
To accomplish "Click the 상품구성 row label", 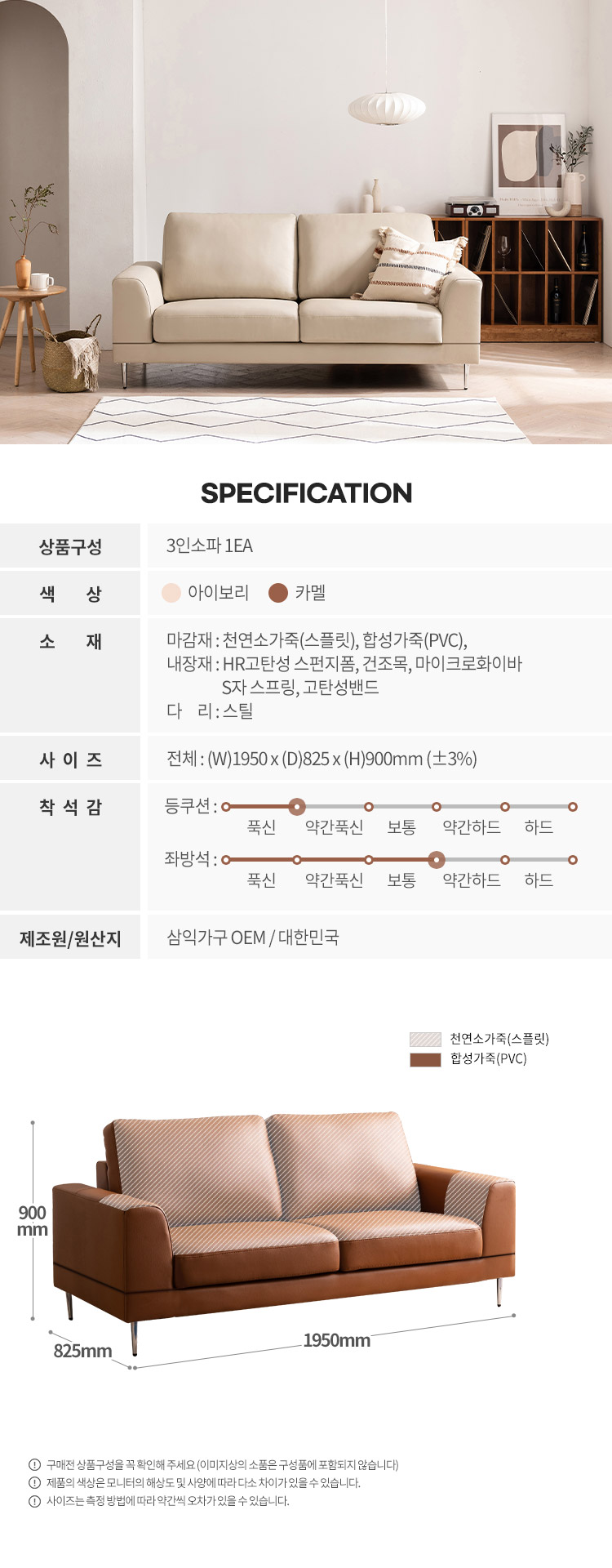I will [70, 546].
